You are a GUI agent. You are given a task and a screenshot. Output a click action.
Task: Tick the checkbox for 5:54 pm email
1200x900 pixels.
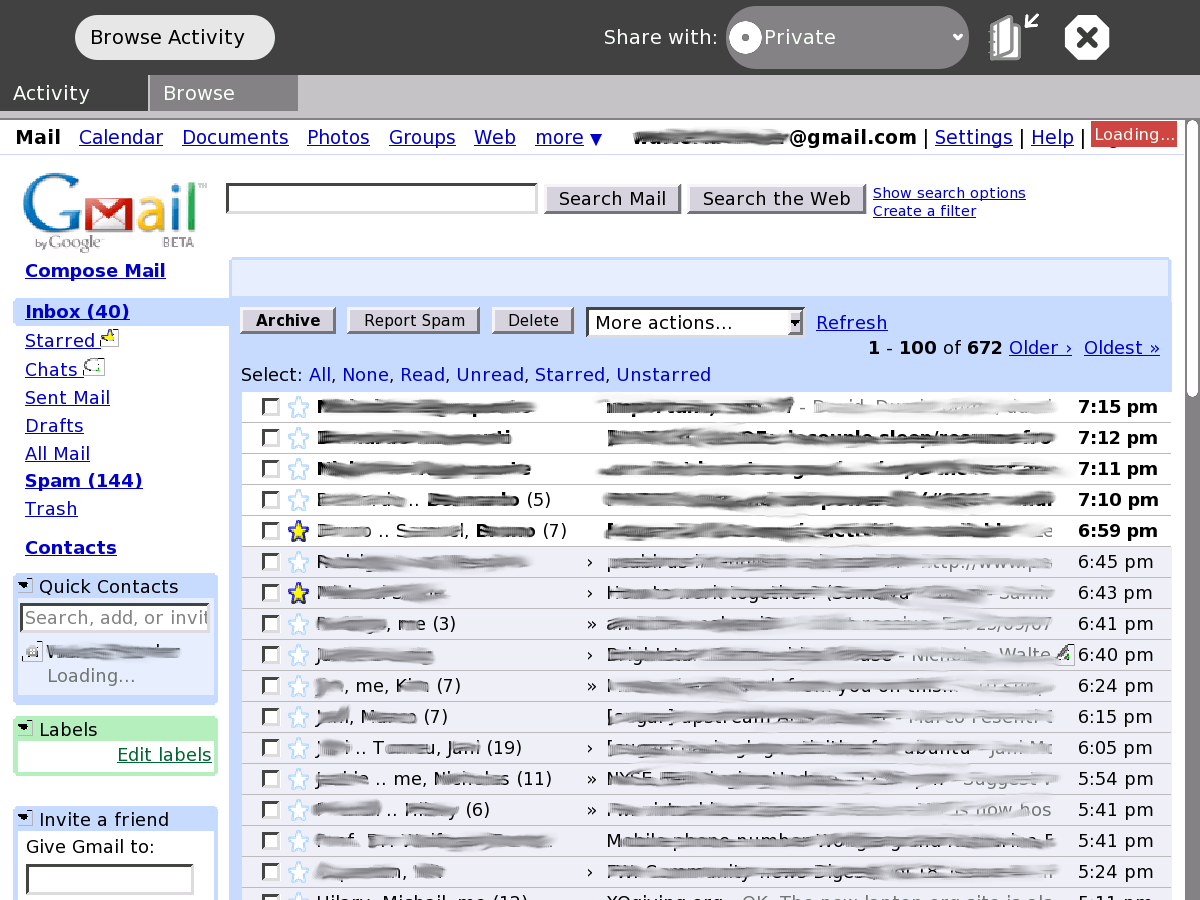point(271,779)
